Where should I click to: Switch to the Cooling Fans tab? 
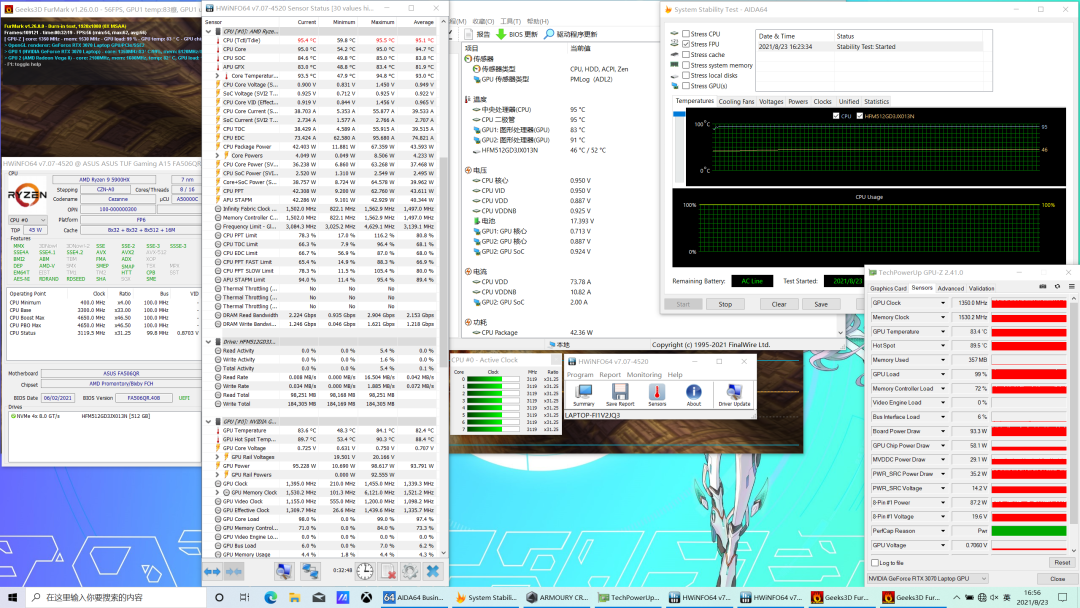point(736,101)
